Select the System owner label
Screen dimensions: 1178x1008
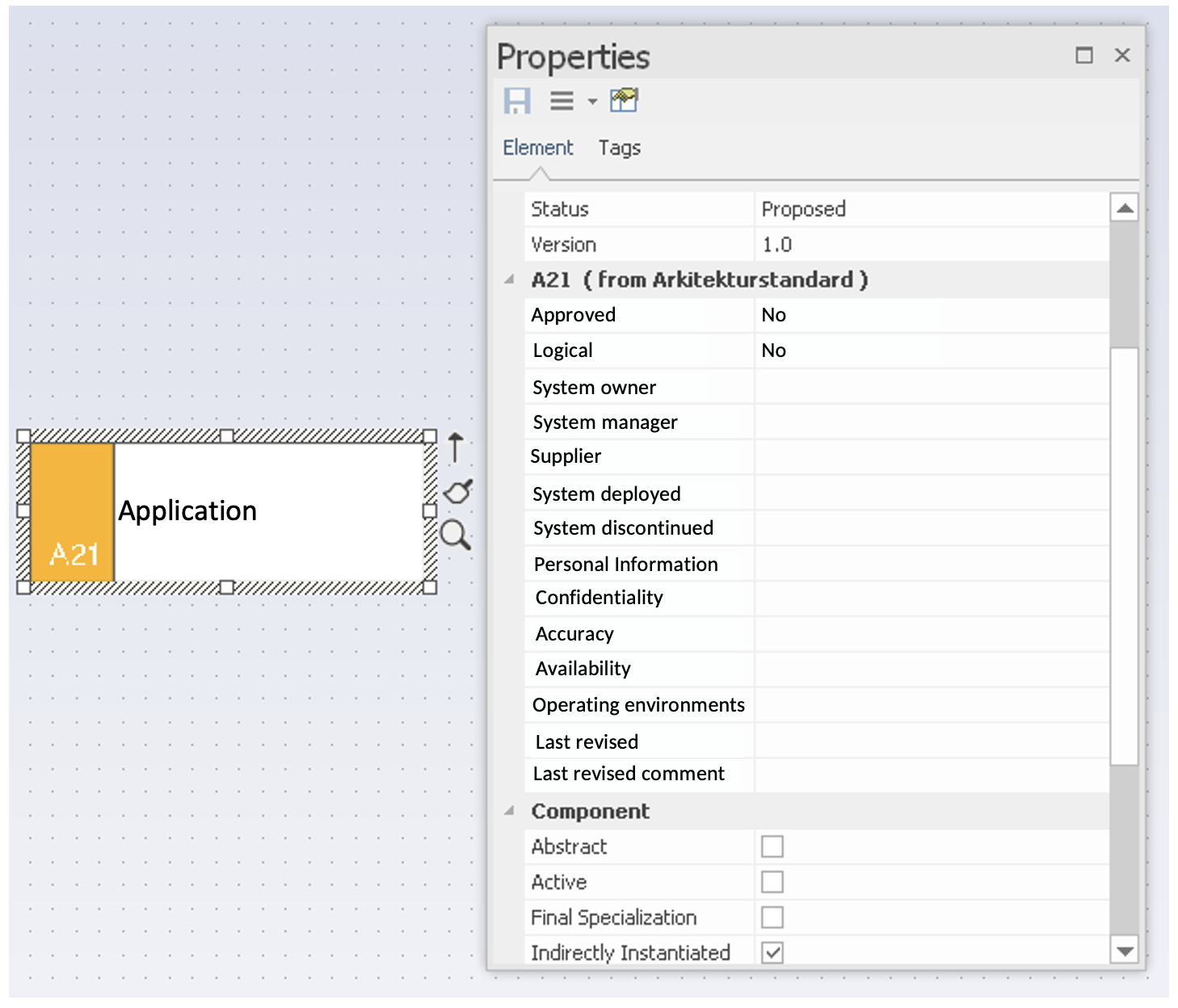(595, 388)
